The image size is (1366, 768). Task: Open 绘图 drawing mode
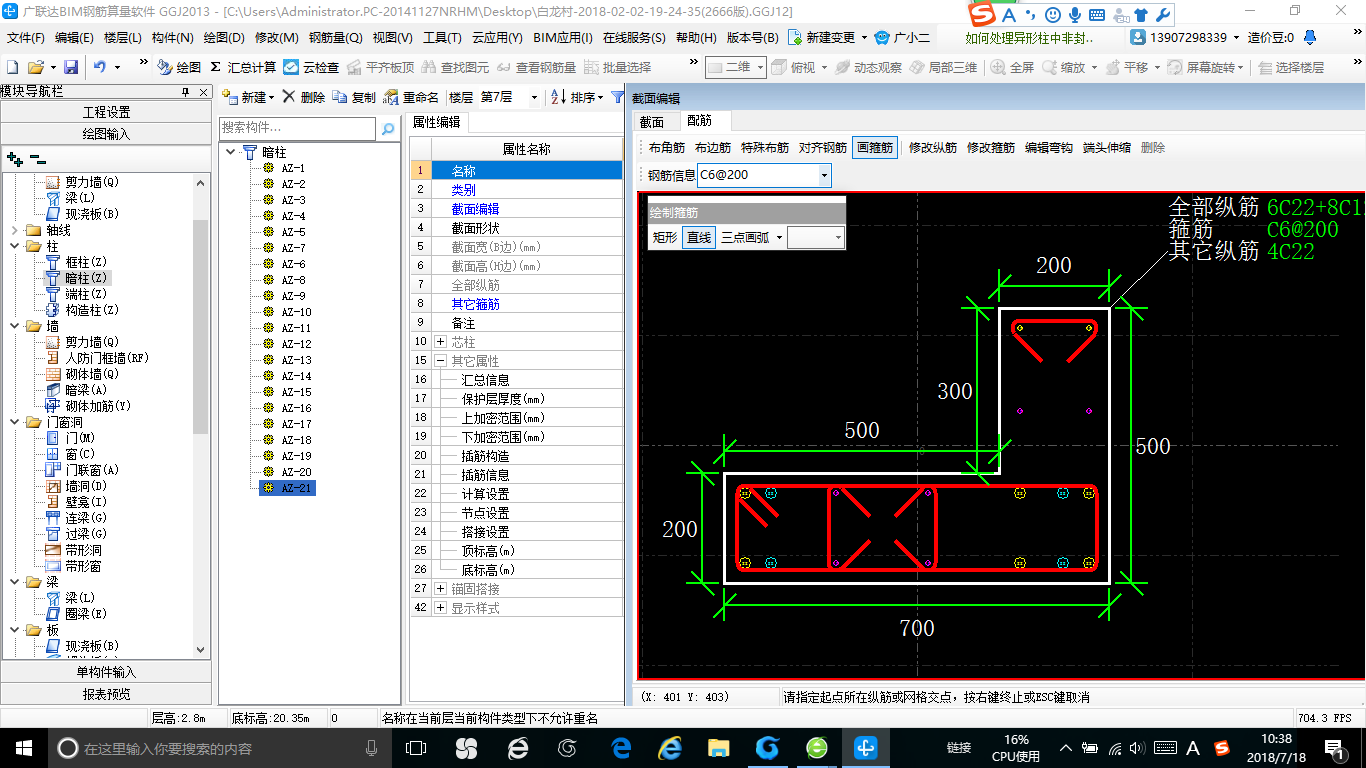pos(179,67)
